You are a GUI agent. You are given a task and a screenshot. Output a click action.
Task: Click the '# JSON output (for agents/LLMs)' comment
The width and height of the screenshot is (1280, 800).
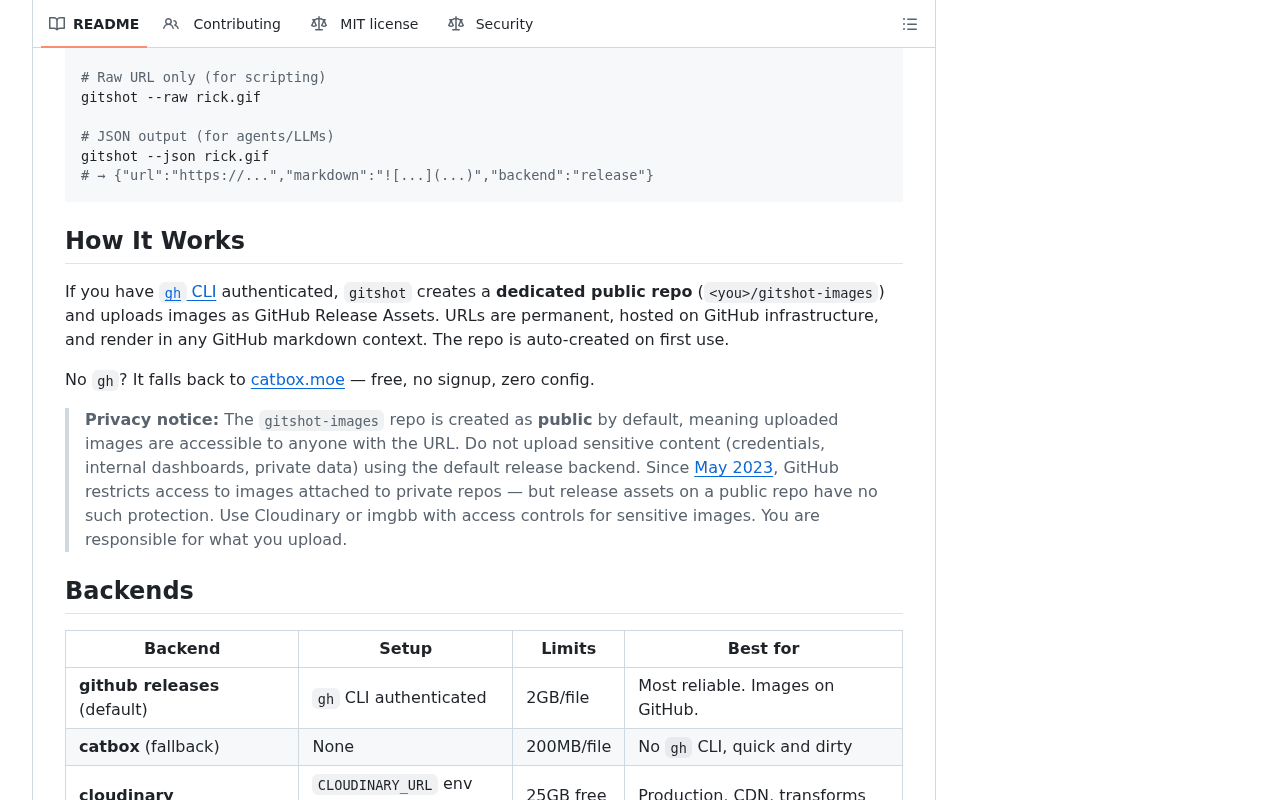tap(208, 136)
